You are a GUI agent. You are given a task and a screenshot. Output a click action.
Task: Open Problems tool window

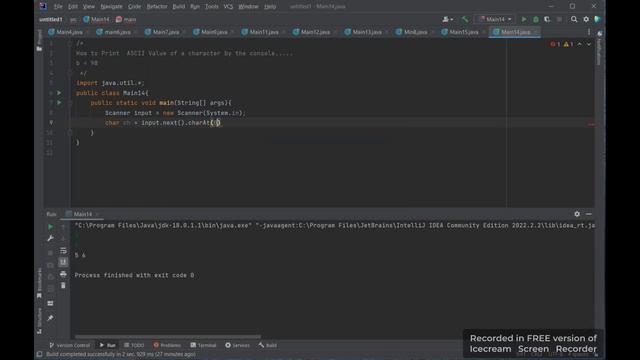point(167,345)
